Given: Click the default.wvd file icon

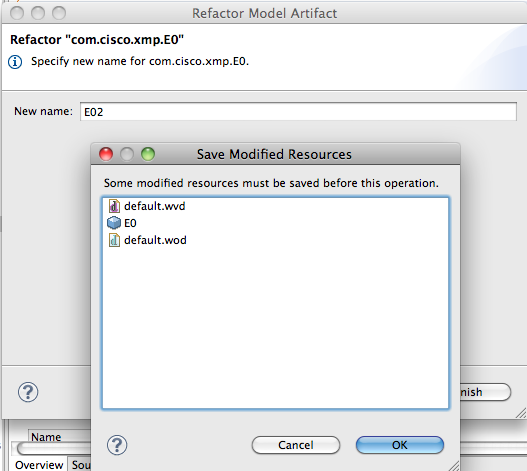Looking at the screenshot, I should (114, 206).
